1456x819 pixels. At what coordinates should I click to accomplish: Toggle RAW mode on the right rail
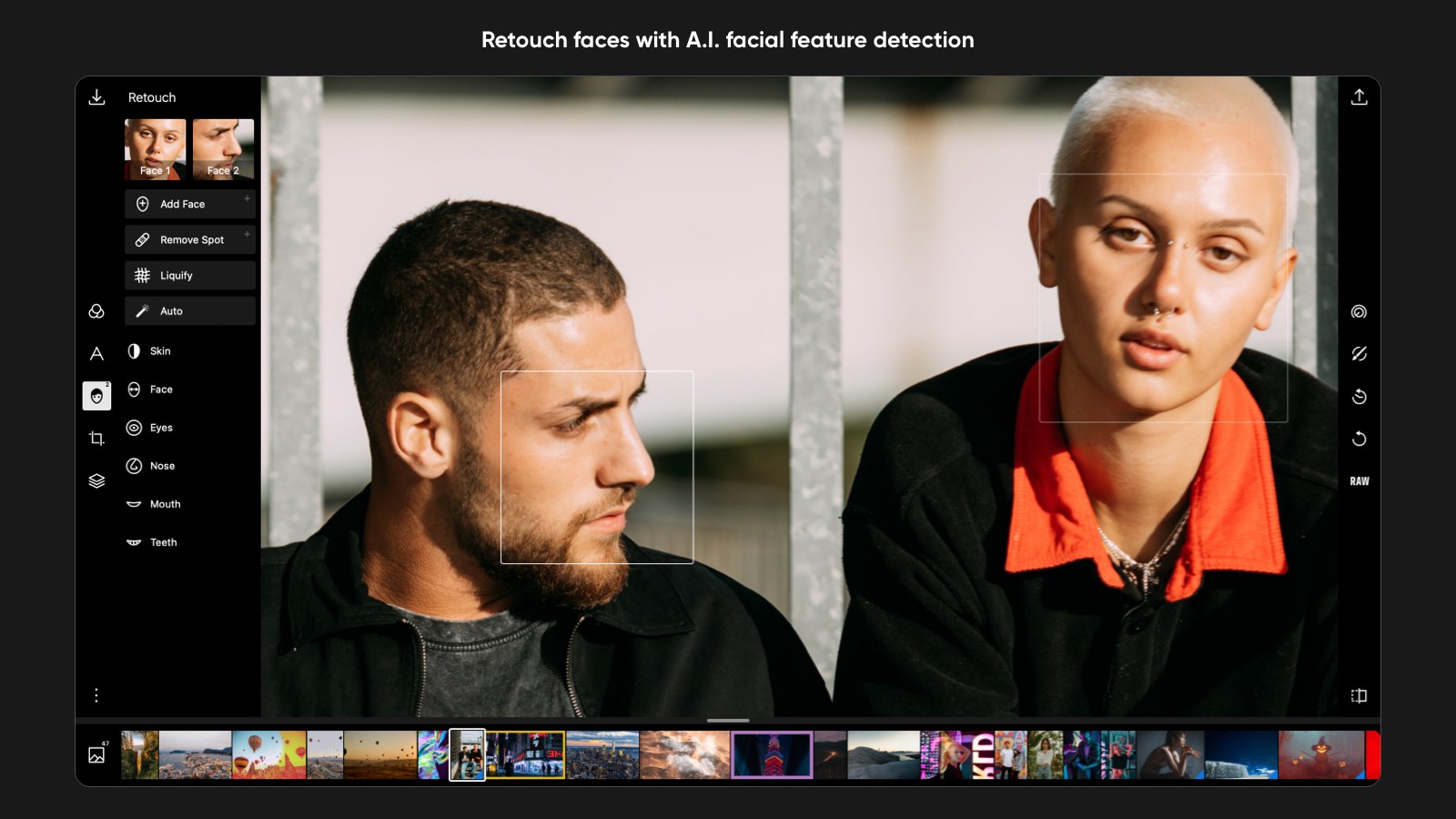pos(1359,480)
